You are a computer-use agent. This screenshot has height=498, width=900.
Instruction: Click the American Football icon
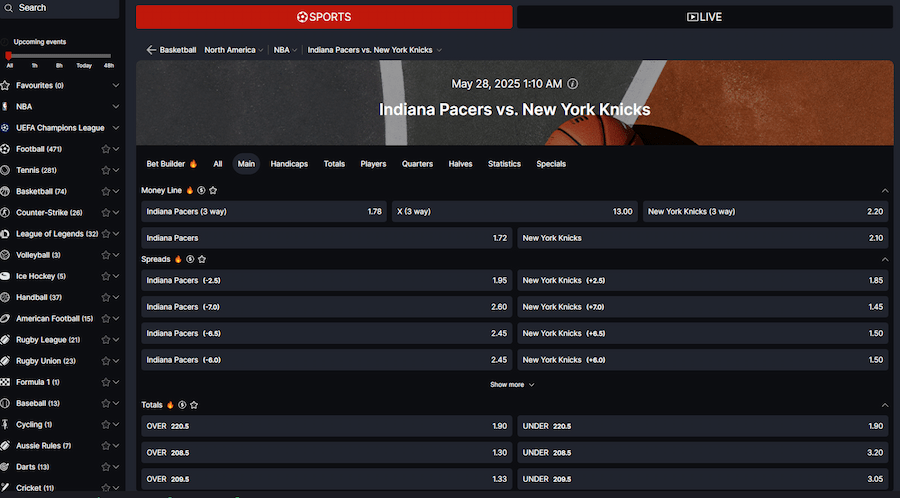(x=5, y=318)
